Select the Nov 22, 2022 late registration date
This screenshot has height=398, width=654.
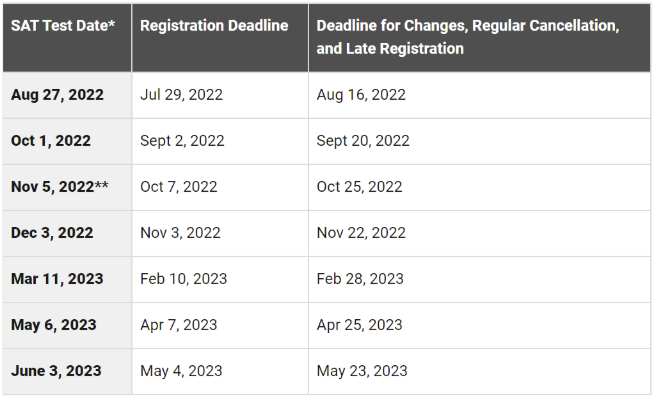(361, 233)
